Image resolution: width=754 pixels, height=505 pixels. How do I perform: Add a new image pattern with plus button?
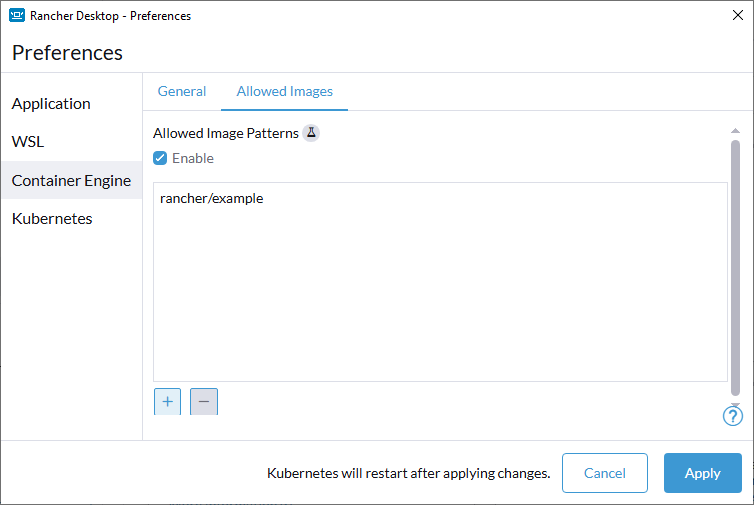[x=167, y=401]
